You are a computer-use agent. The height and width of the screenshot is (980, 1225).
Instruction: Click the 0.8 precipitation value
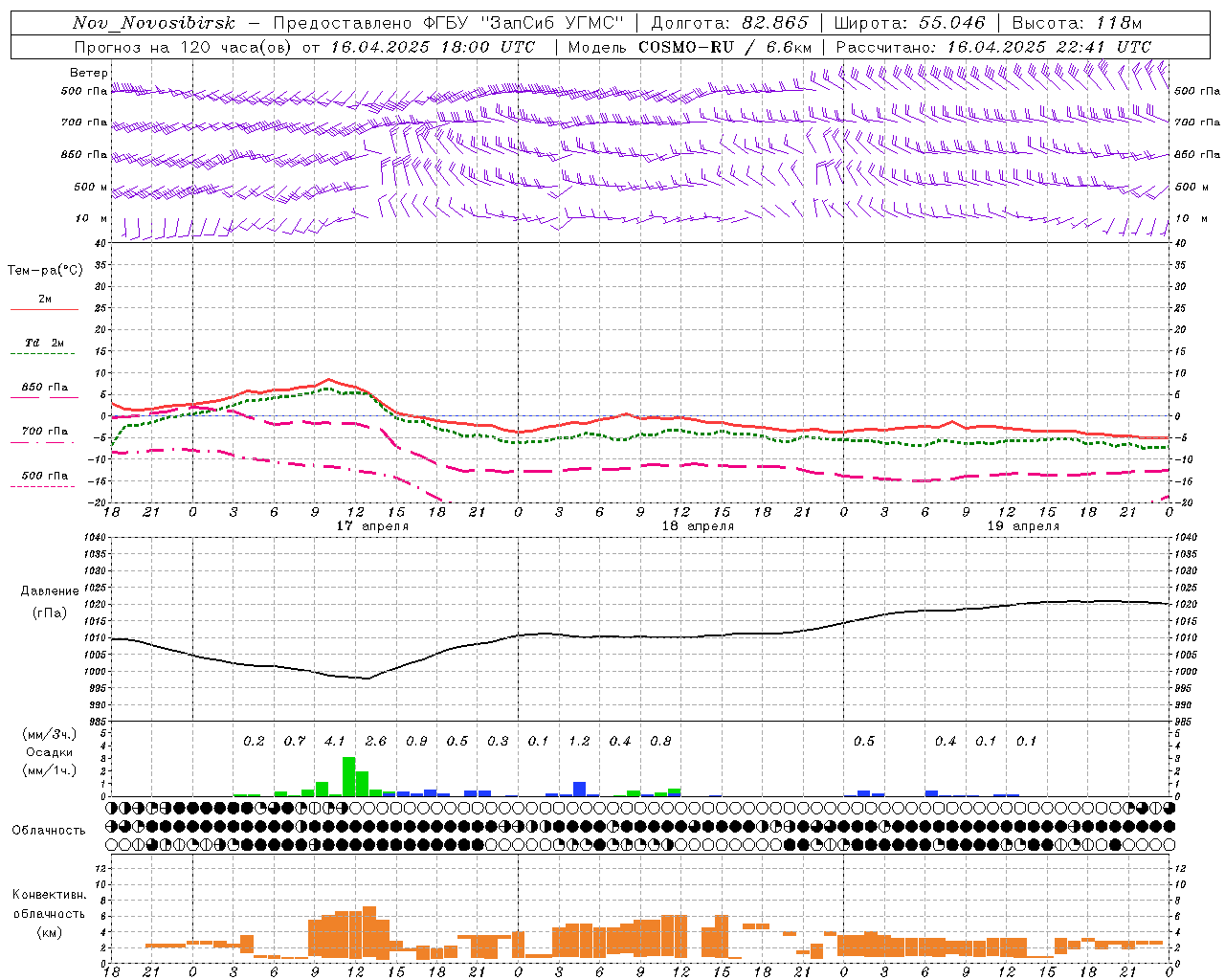point(660,742)
